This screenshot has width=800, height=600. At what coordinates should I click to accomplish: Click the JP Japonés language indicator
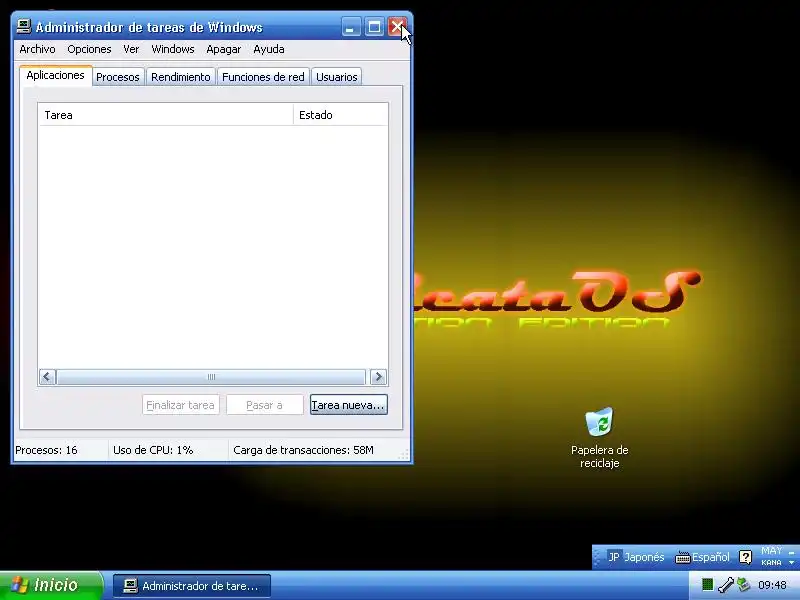pyautogui.click(x=636, y=557)
